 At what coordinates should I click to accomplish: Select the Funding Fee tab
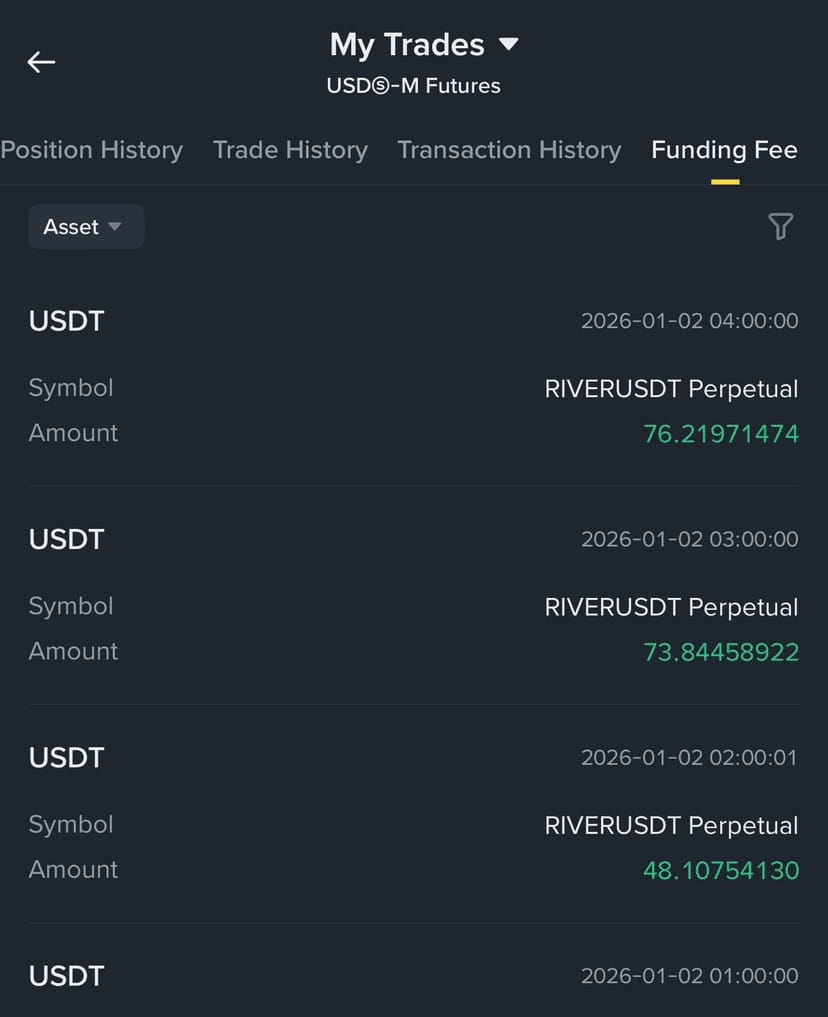click(x=724, y=150)
